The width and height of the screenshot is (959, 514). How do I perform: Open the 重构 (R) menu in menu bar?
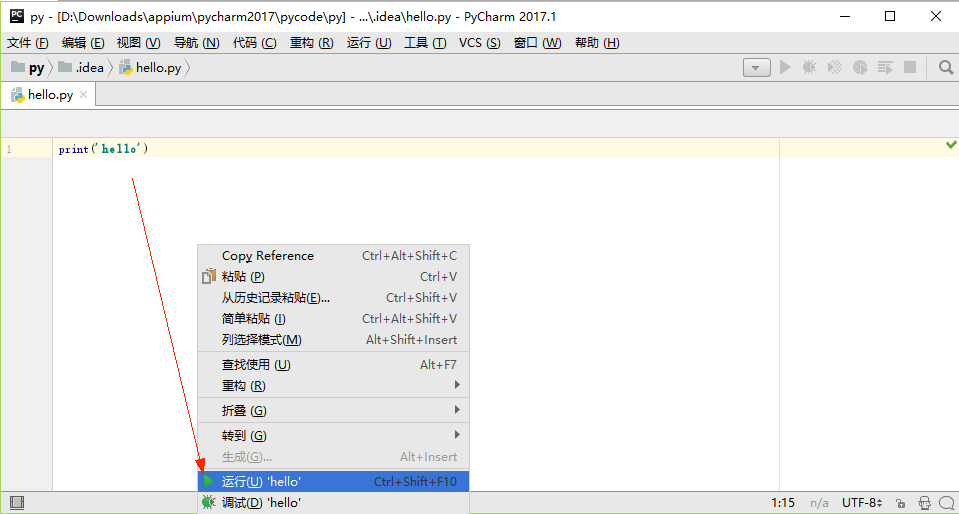click(311, 43)
